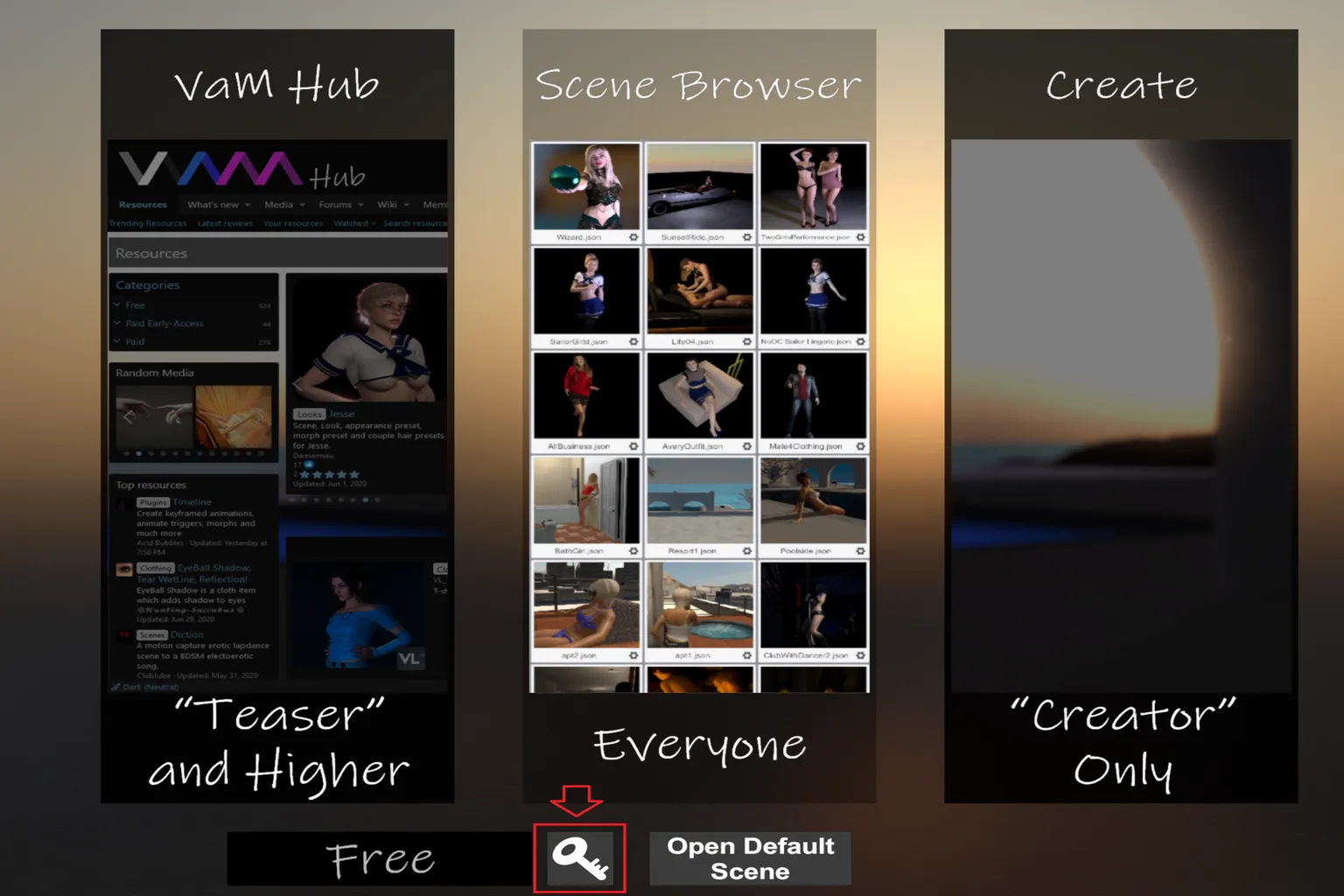The image size is (1344, 896).
Task: Open gear options for Male4Clothing.json
Action: [x=860, y=446]
